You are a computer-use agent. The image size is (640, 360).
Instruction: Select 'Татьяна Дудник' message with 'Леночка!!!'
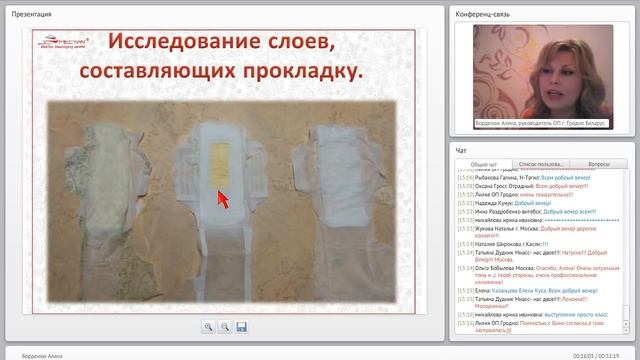coord(522,302)
